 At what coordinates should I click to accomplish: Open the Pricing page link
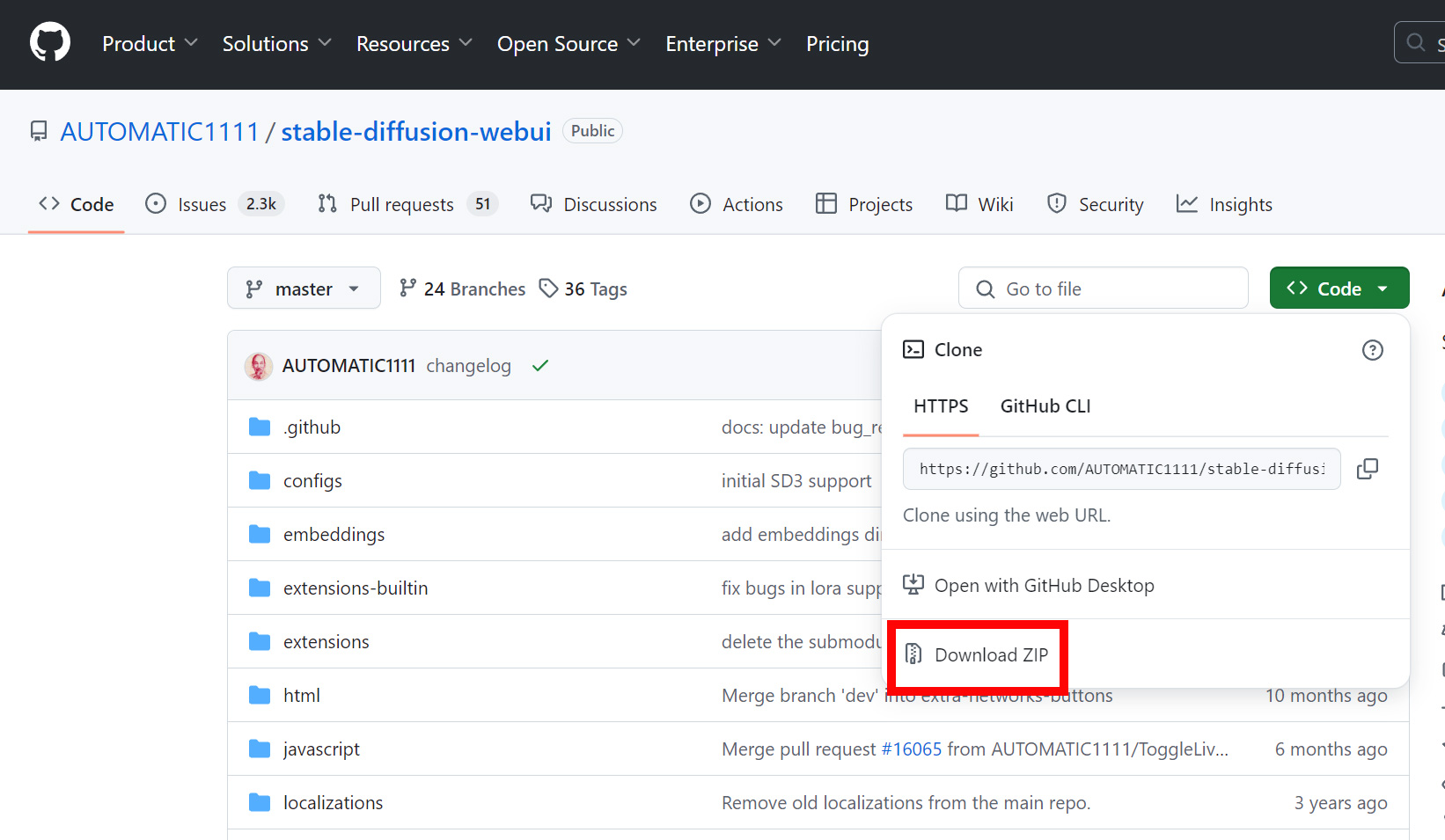(837, 44)
